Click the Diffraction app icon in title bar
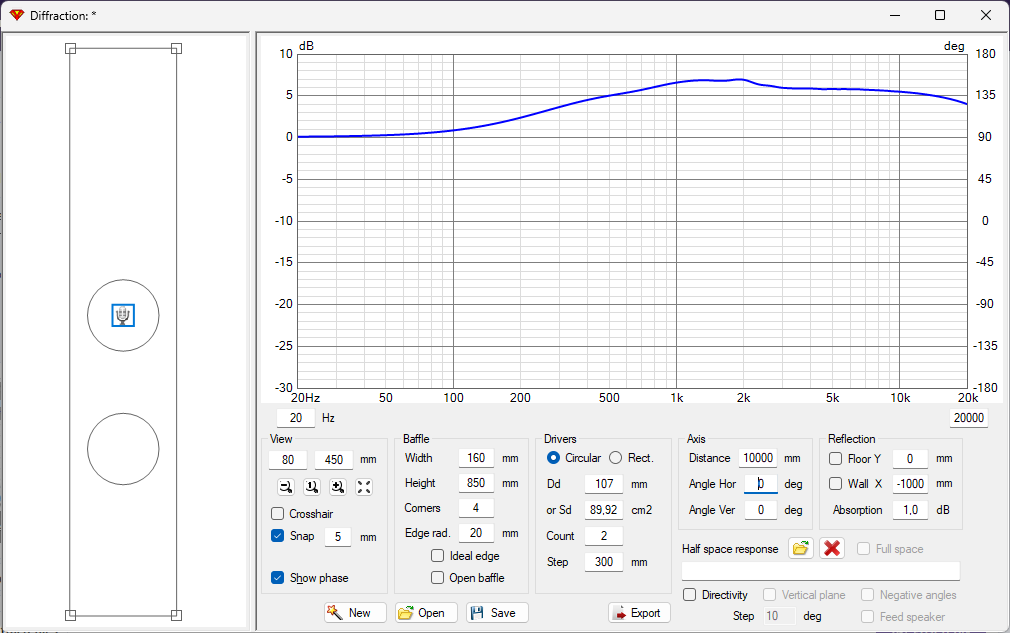The image size is (1010, 633). tap(17, 15)
